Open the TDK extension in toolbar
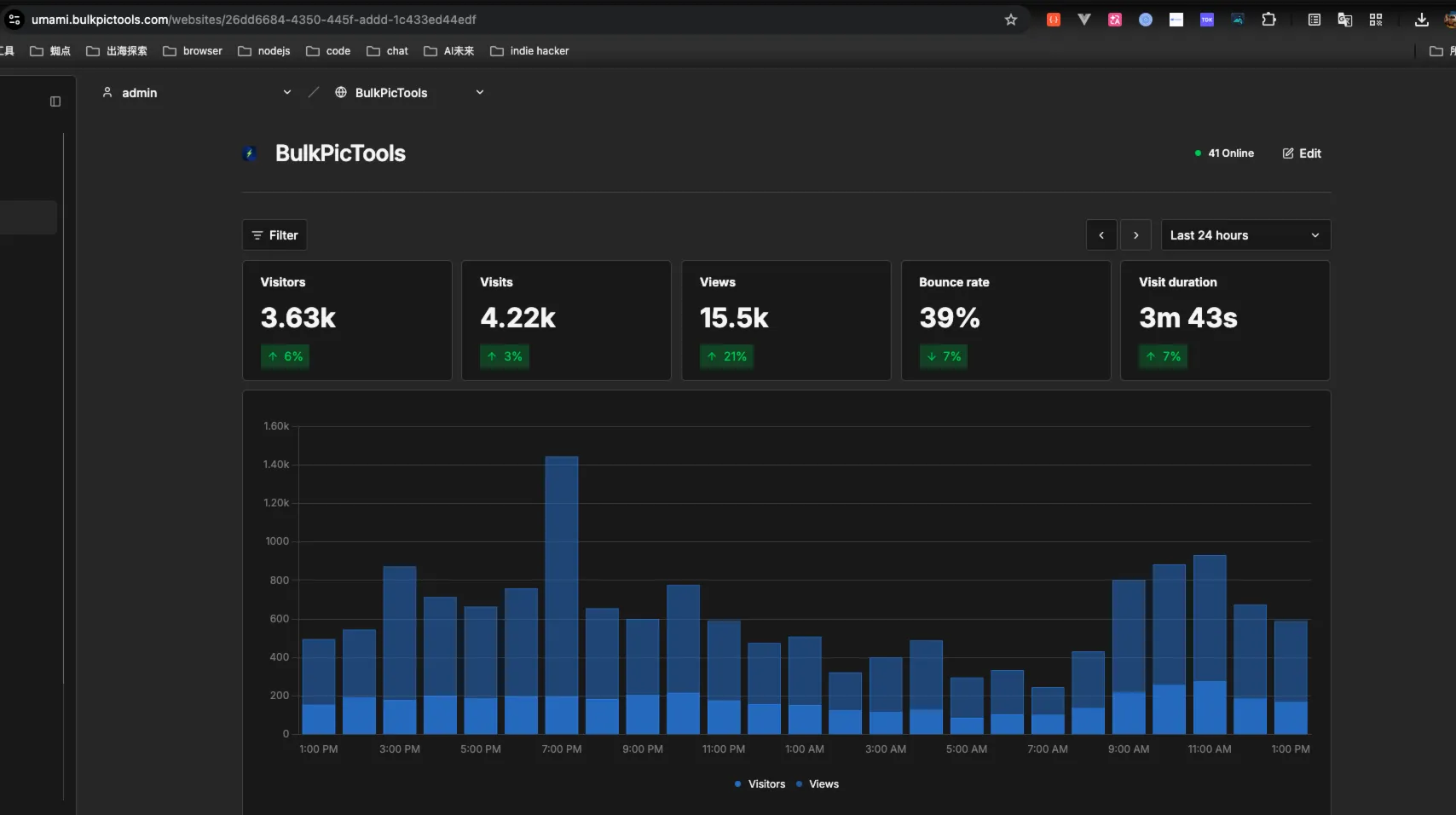This screenshot has height=815, width=1456. click(x=1207, y=20)
